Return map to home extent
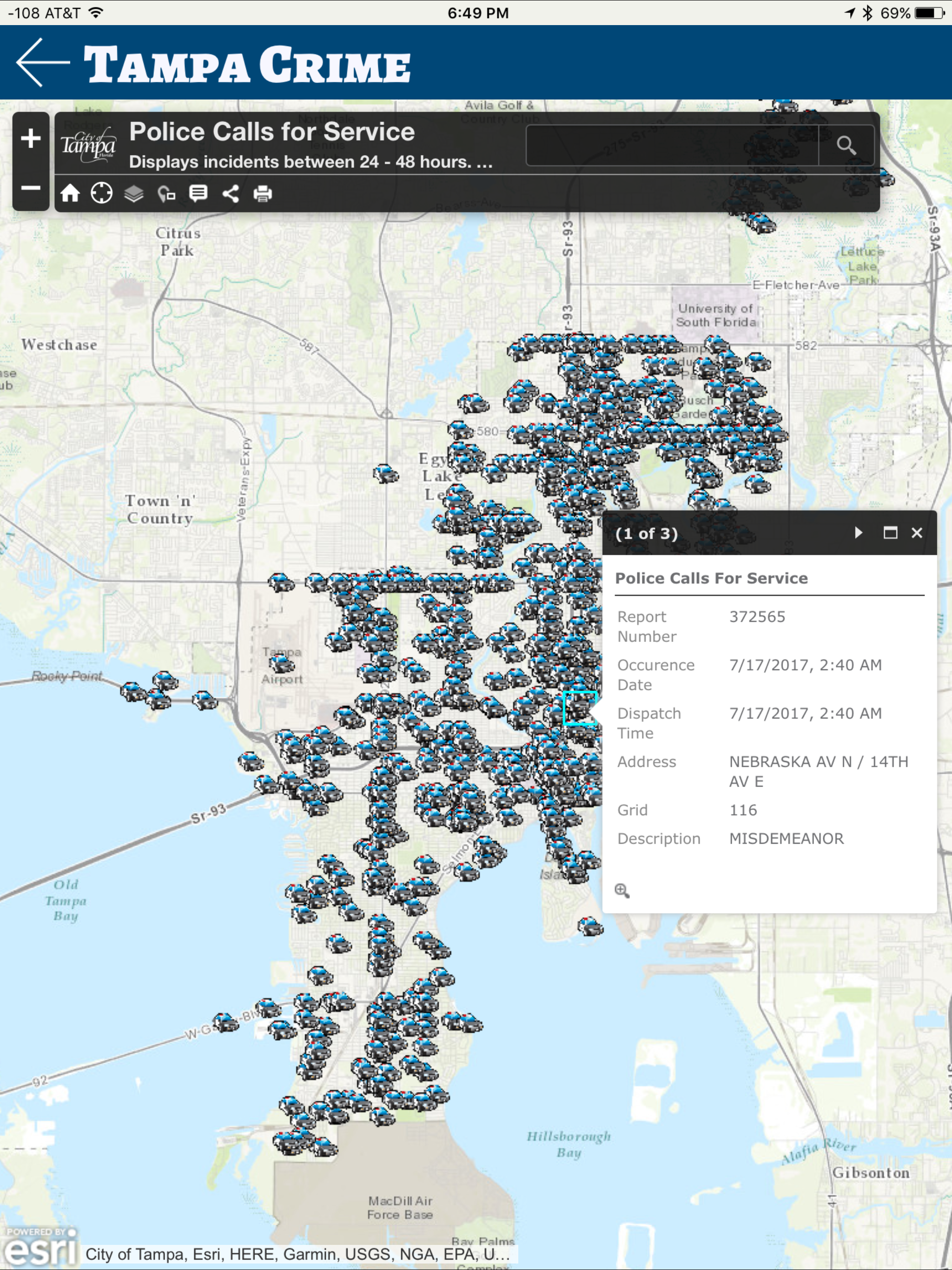952x1270 pixels. pos(70,193)
